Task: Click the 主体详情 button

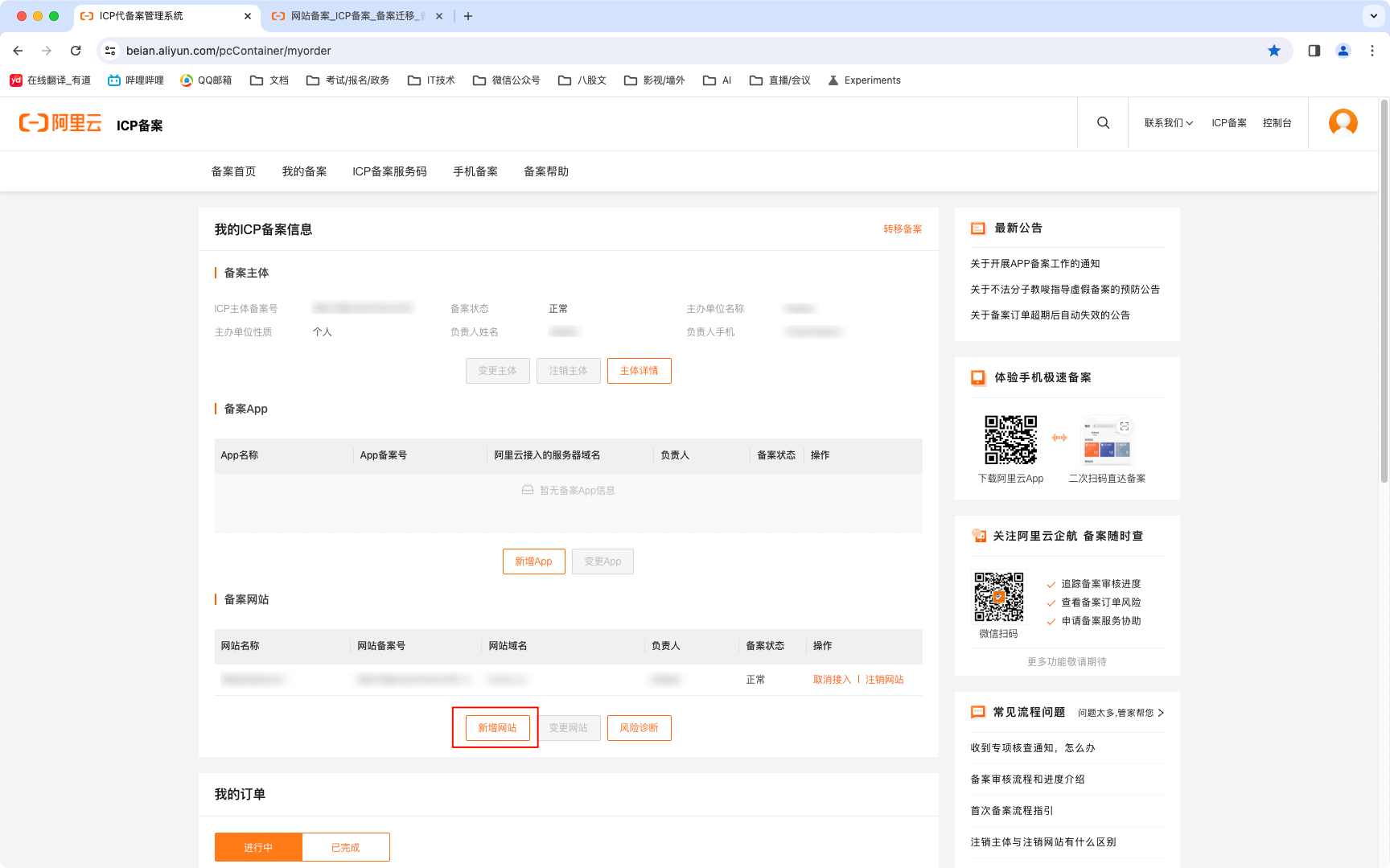Action: [x=639, y=371]
